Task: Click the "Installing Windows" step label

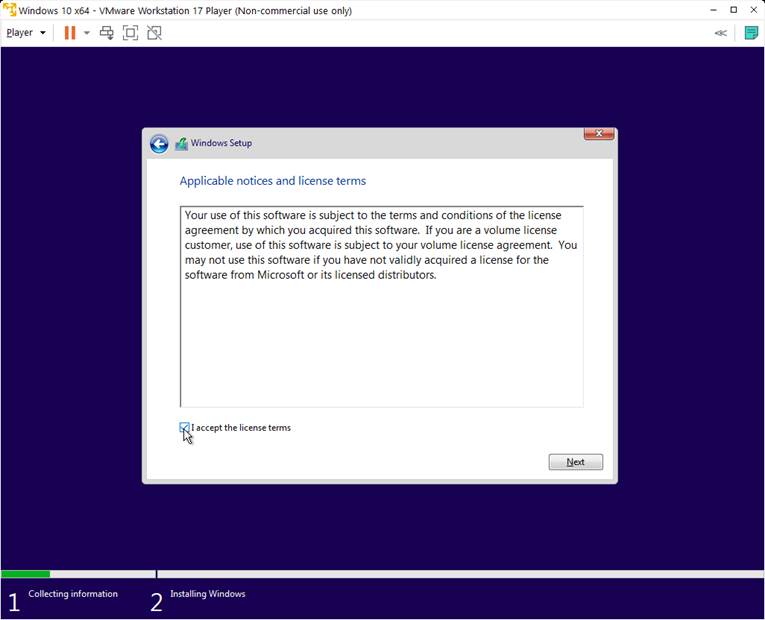Action: click(x=207, y=594)
